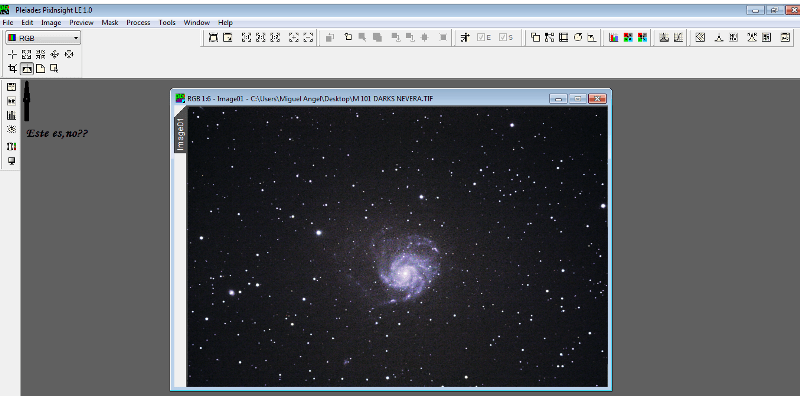This screenshot has width=800, height=396.
Task: Open the Tools menu
Action: 167,22
